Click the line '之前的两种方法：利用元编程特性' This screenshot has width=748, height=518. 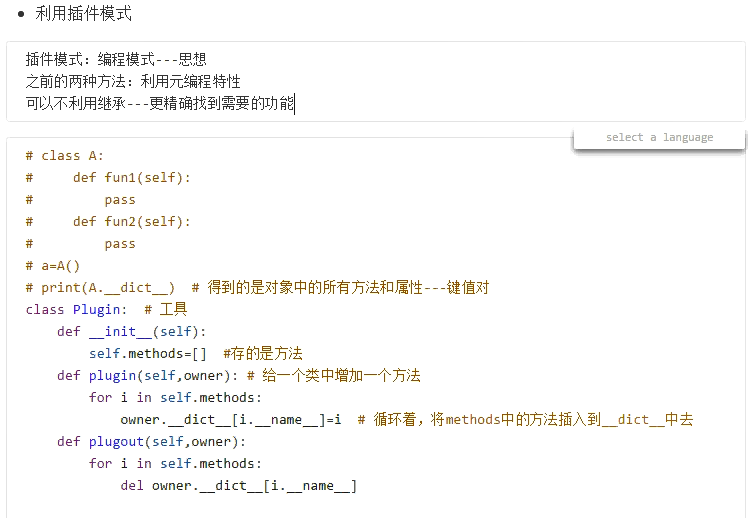click(133, 81)
